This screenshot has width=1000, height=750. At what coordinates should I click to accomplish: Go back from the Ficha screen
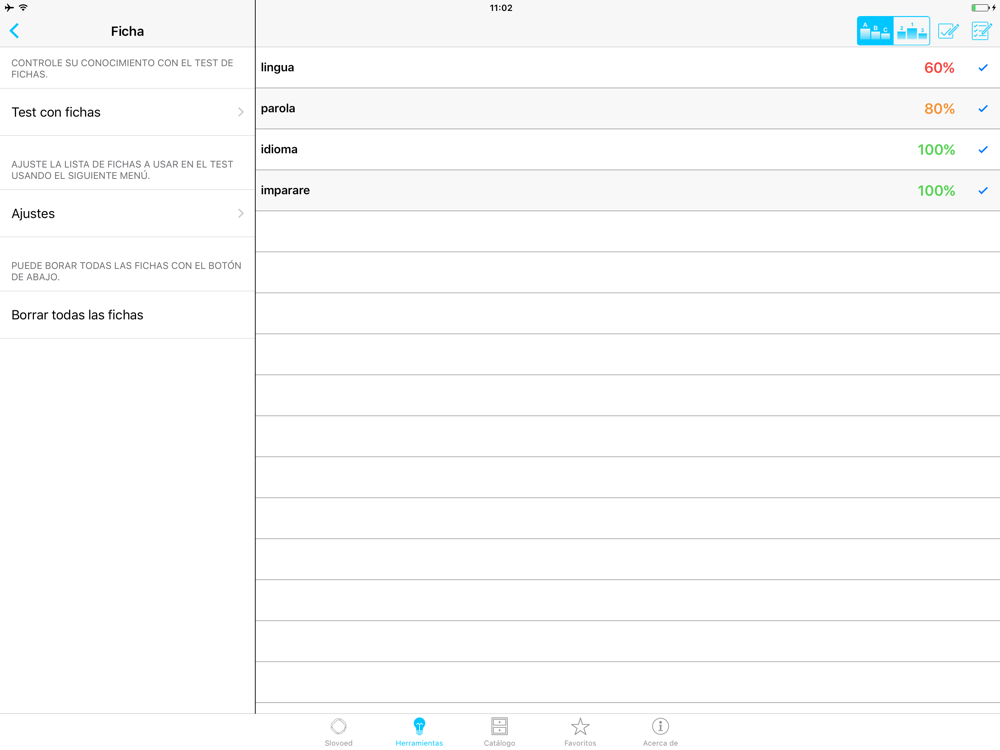pyautogui.click(x=15, y=31)
